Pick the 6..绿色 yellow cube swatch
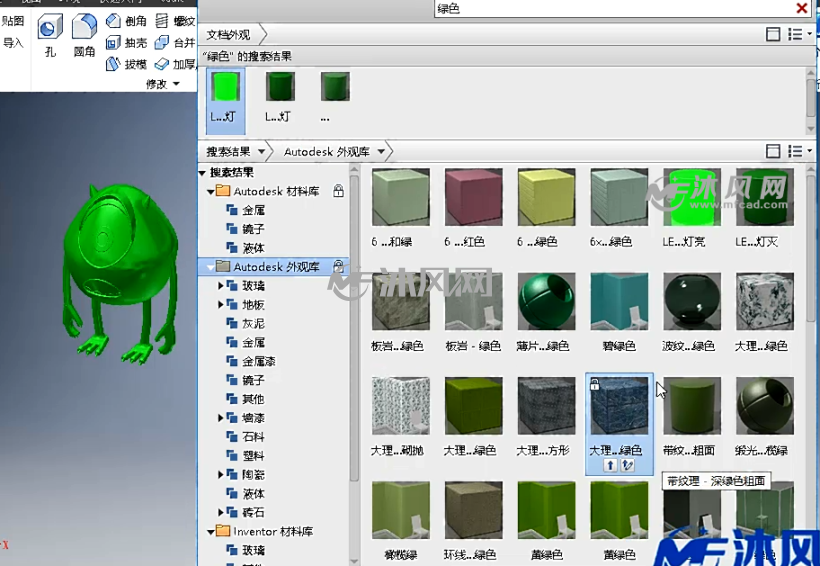Screen dimensions: 820x566 [546, 197]
